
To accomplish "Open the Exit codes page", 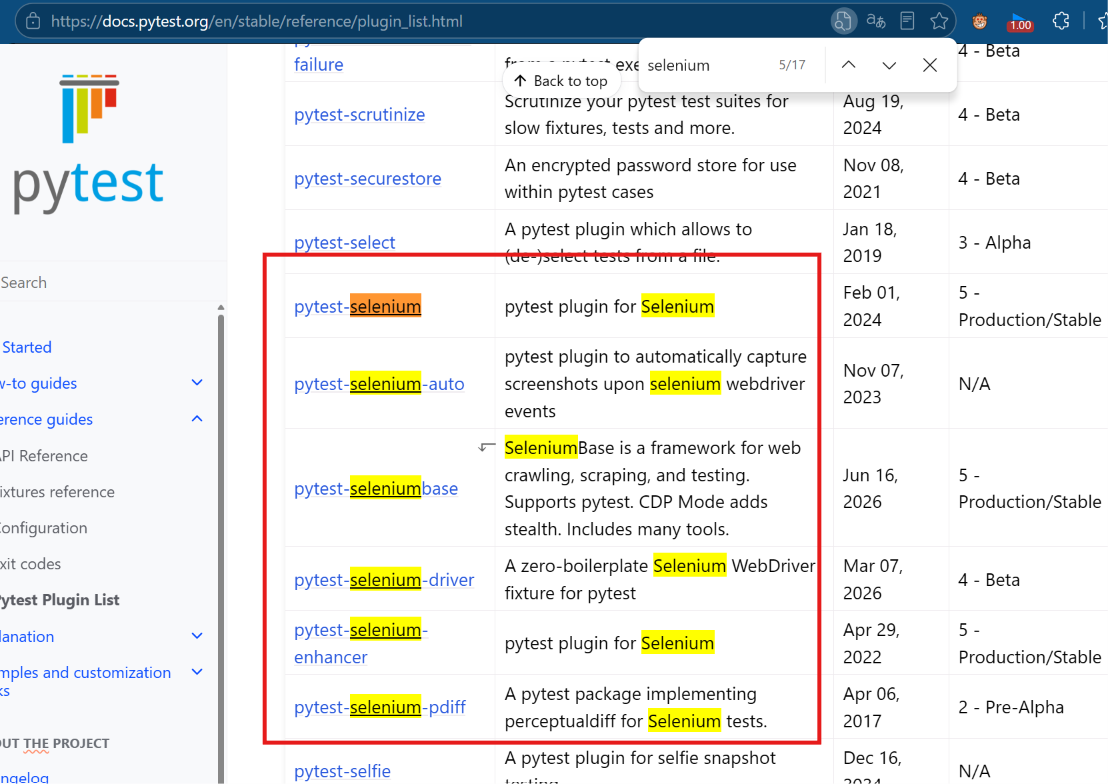I will tap(30, 564).
